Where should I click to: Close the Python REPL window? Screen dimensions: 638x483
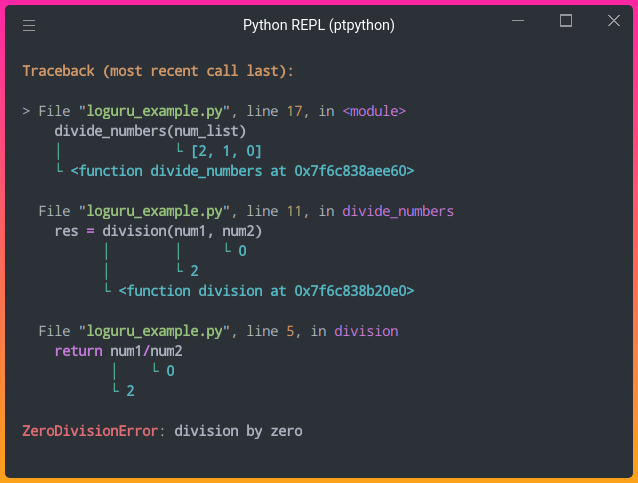613,22
